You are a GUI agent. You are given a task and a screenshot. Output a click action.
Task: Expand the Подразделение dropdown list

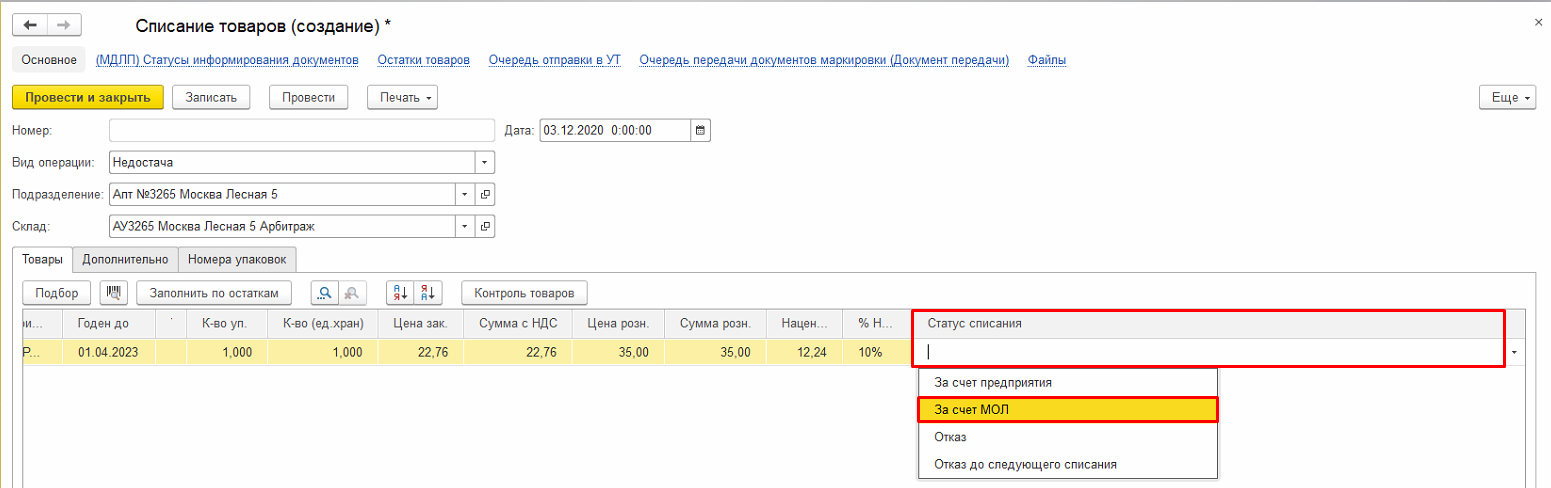[465, 194]
